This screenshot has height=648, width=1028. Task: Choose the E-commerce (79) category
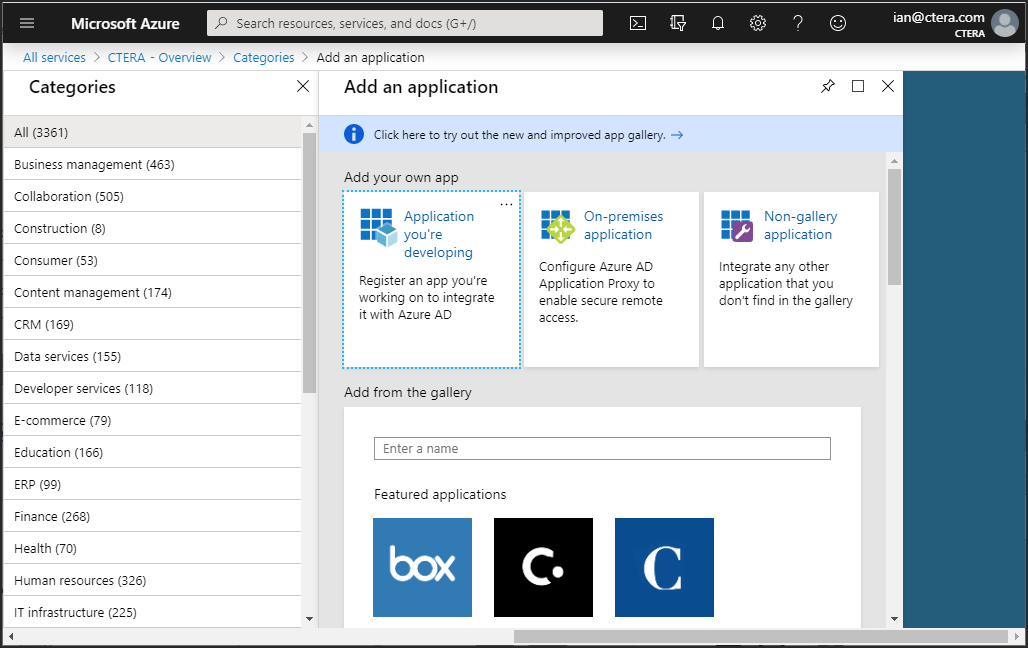tap(152, 420)
